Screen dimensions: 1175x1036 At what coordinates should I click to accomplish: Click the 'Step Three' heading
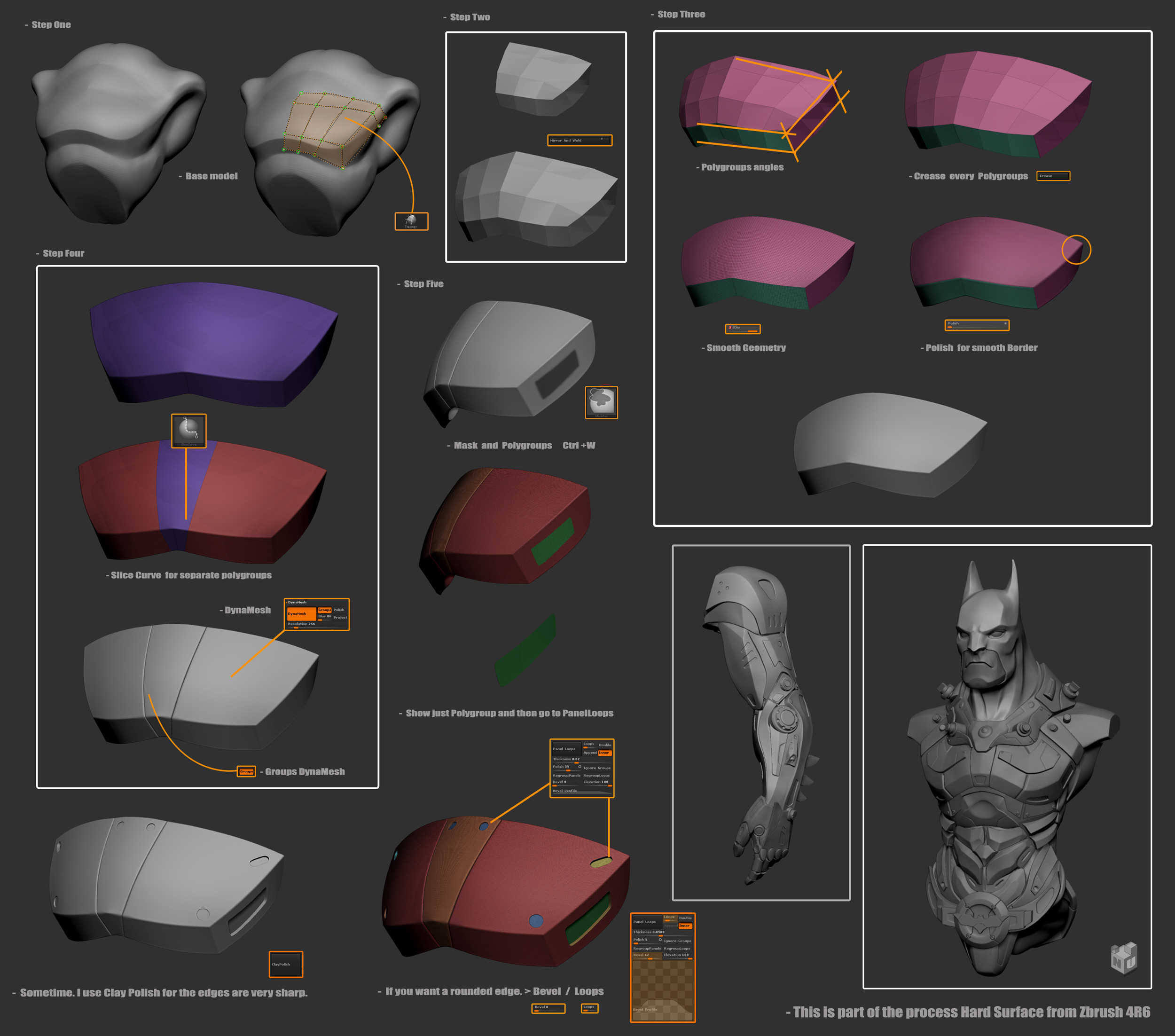point(681,15)
